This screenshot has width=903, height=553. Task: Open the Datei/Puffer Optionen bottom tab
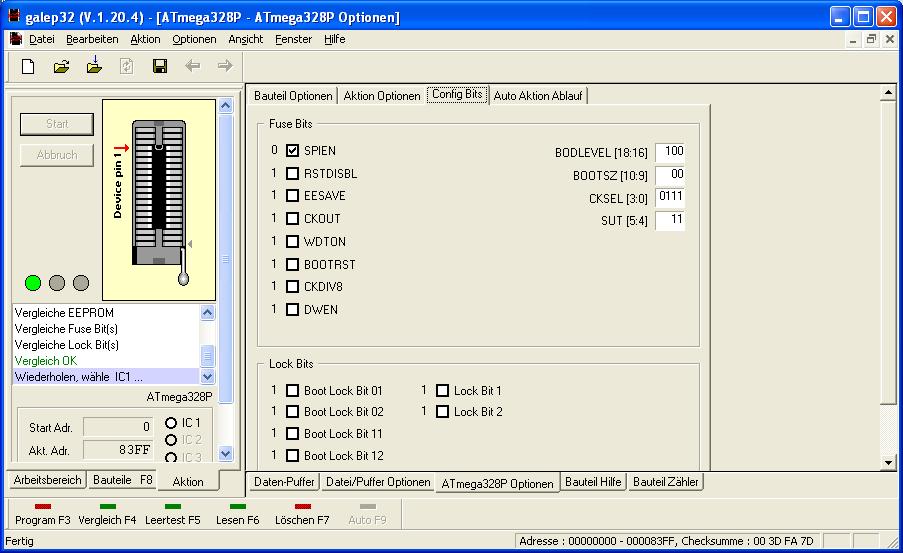click(x=378, y=482)
